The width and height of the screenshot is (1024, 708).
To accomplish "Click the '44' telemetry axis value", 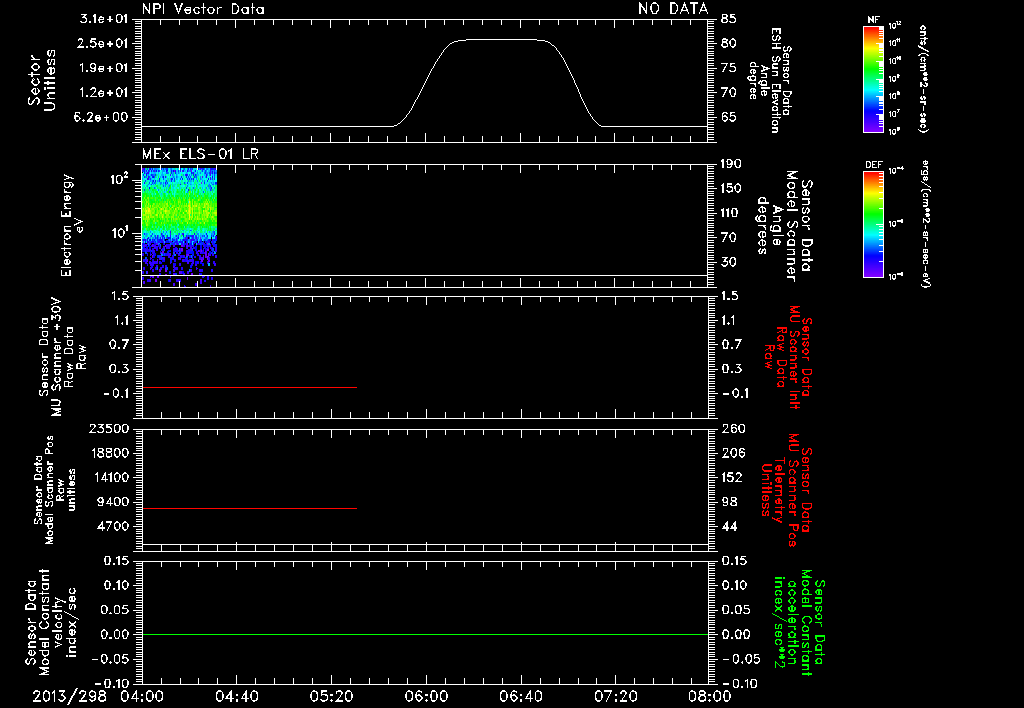I will click(729, 526).
